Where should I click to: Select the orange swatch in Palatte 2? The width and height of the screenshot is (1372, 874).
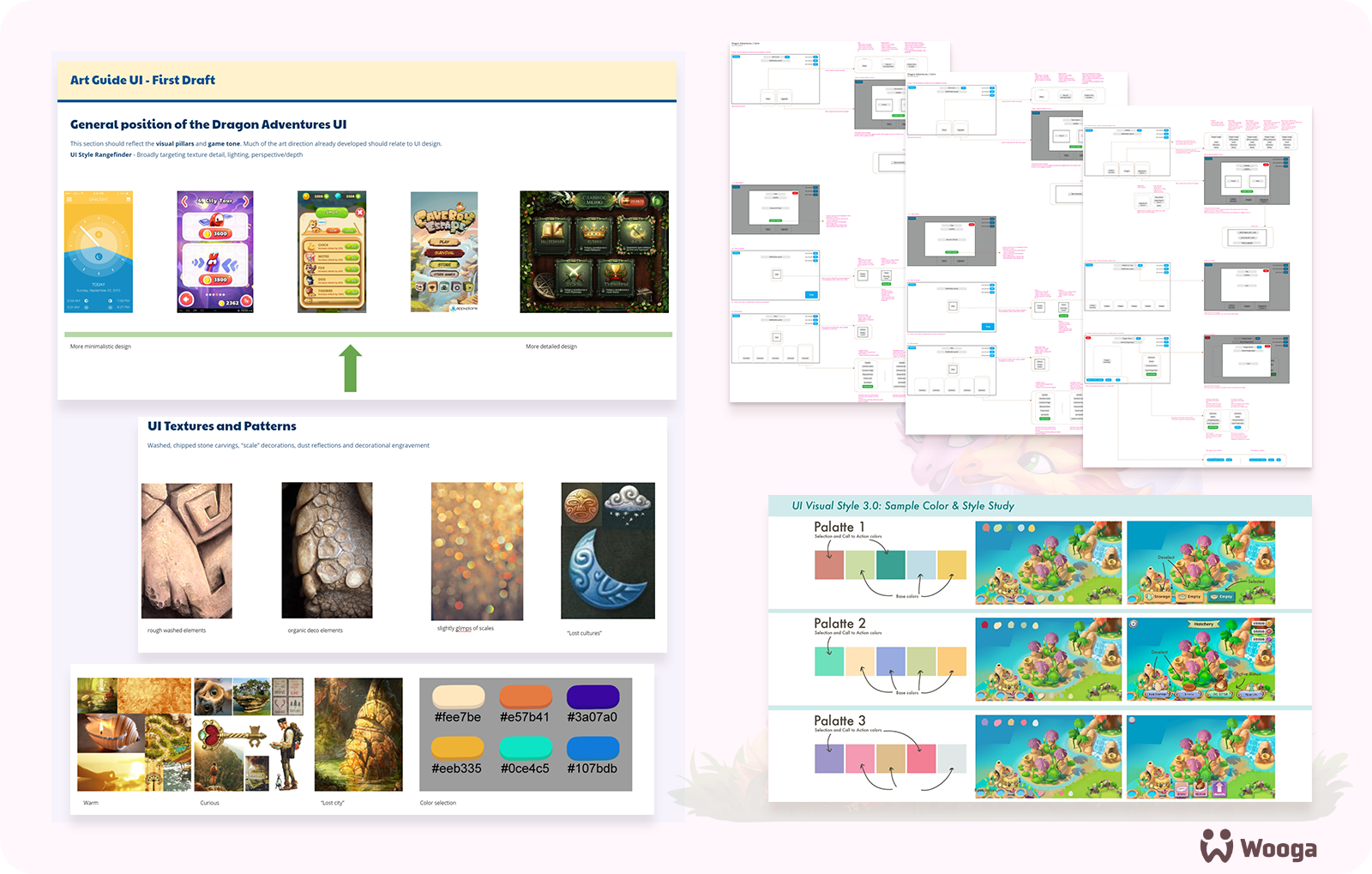(x=952, y=661)
